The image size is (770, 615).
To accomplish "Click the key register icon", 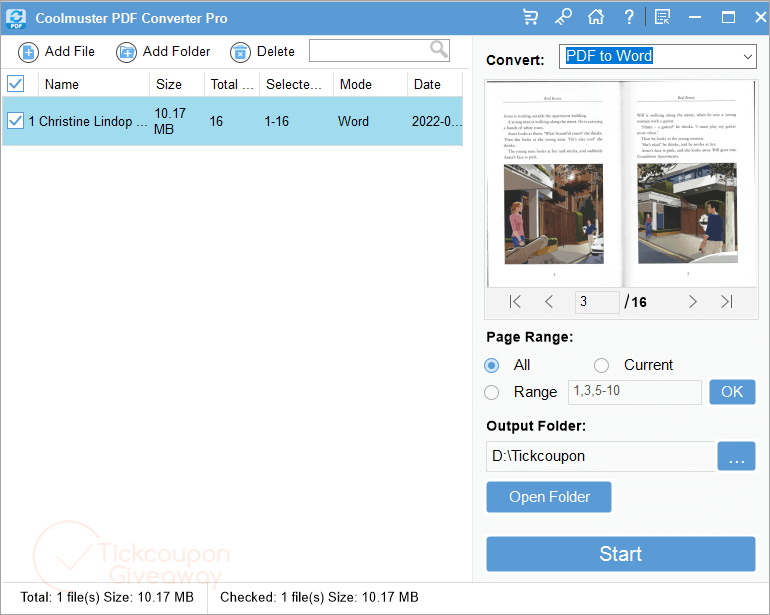I will [x=563, y=17].
